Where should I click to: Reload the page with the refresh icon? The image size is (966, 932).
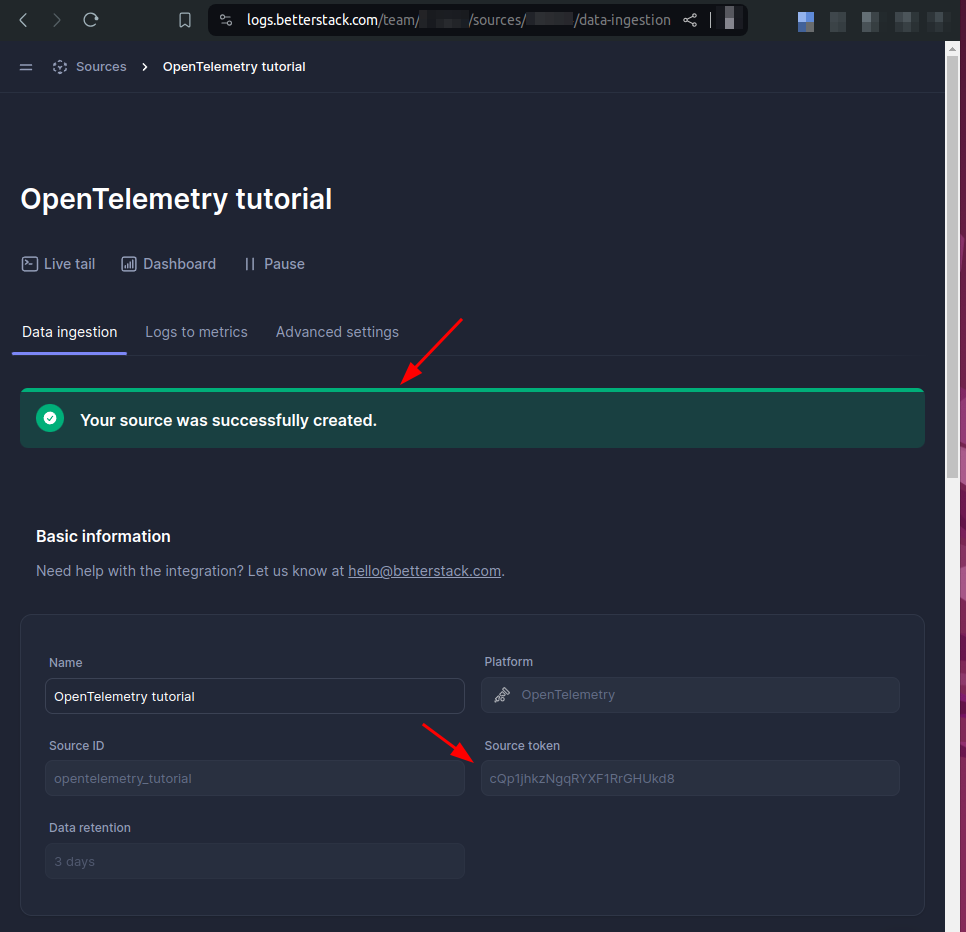click(91, 20)
